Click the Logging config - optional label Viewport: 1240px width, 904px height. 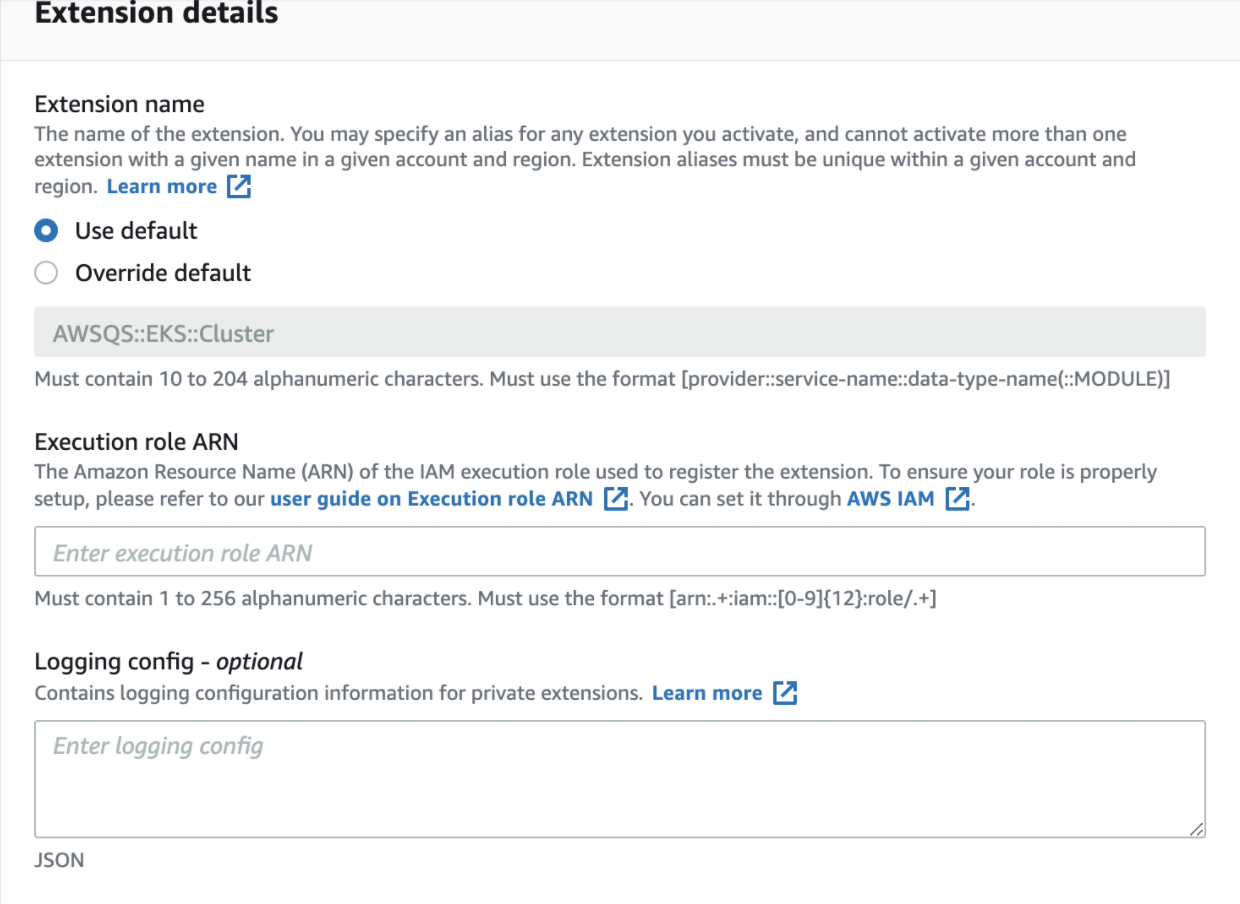(x=166, y=661)
